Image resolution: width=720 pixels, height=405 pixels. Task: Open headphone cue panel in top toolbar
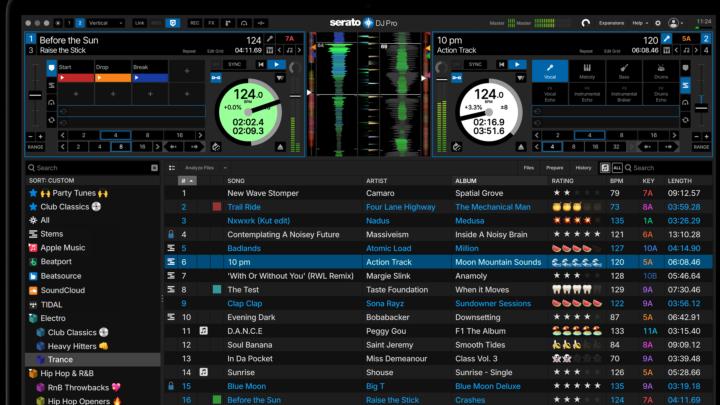[244, 23]
